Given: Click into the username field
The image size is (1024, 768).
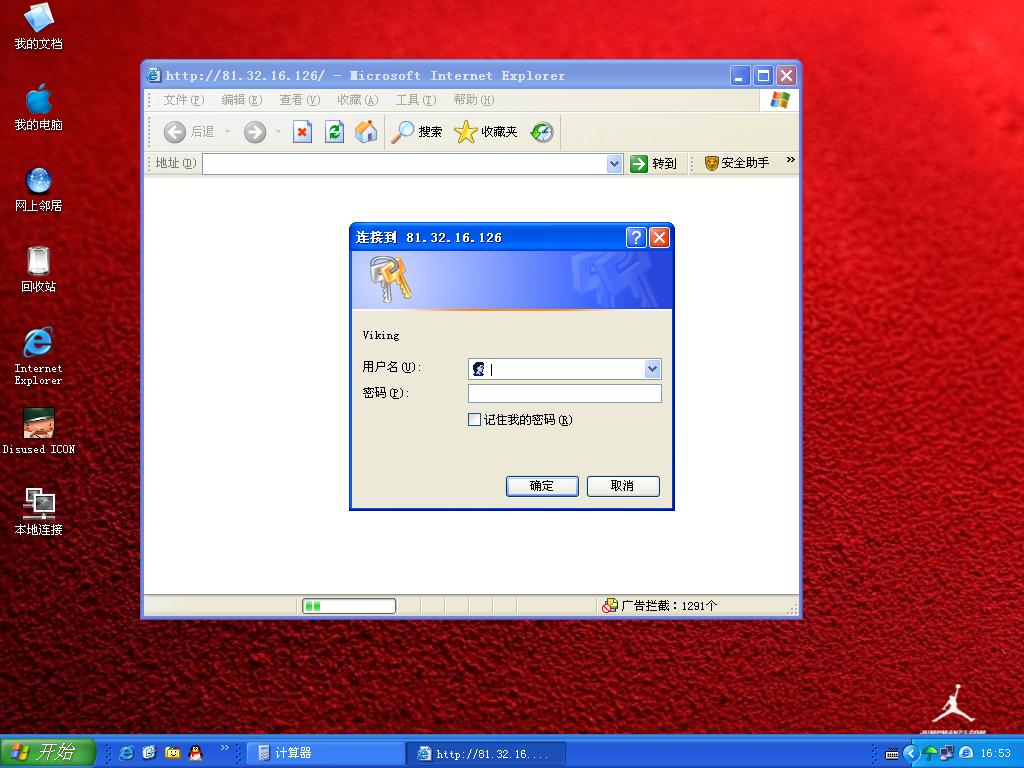Looking at the screenshot, I should (x=564, y=369).
